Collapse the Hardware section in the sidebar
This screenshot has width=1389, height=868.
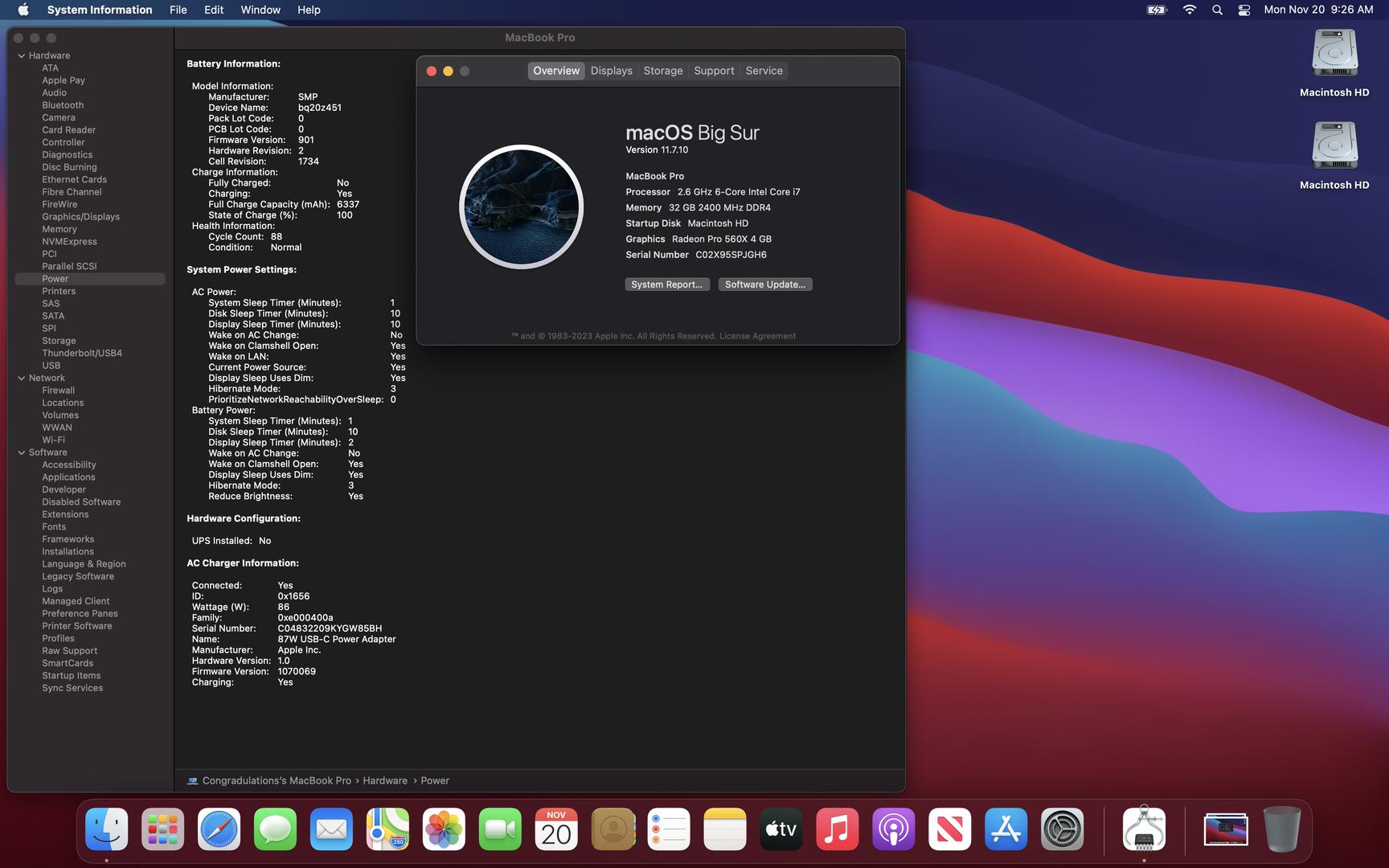coord(21,55)
